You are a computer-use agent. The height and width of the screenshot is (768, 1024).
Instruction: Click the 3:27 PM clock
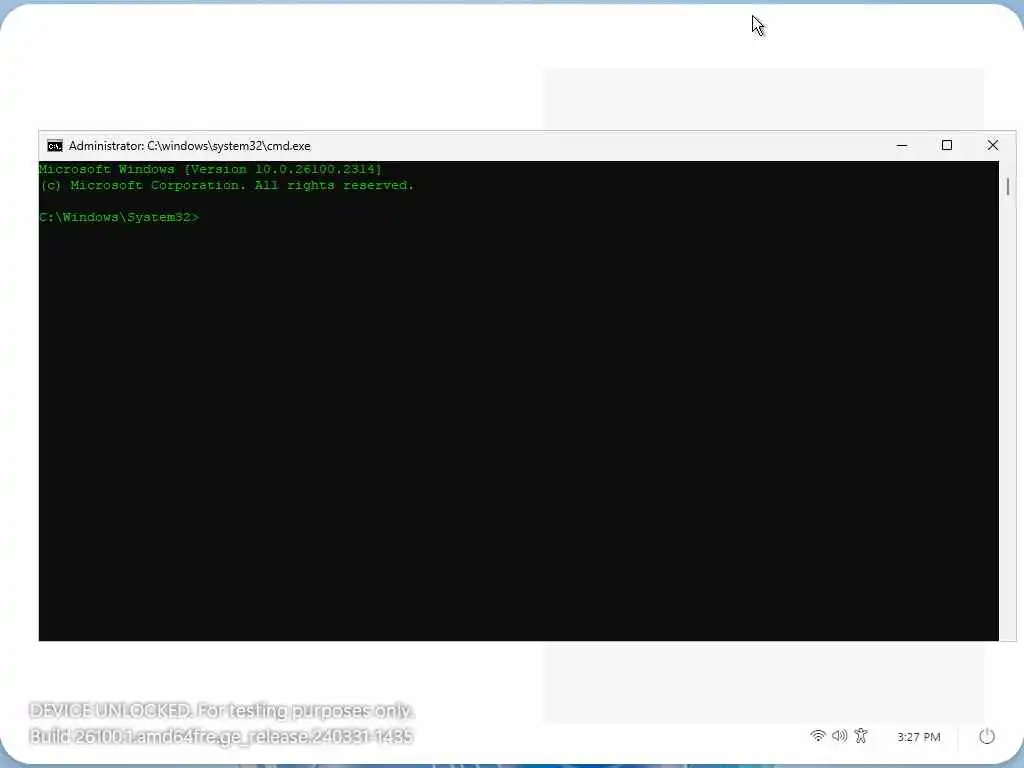pyautogui.click(x=918, y=737)
